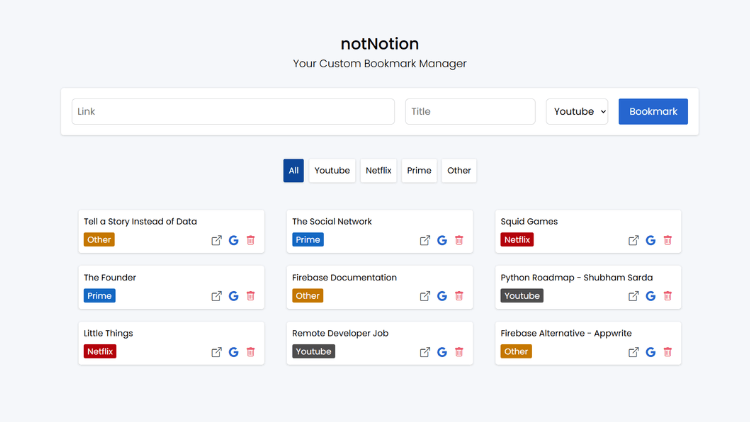
Task: Open external link for Firebase Documentation
Action: click(425, 296)
